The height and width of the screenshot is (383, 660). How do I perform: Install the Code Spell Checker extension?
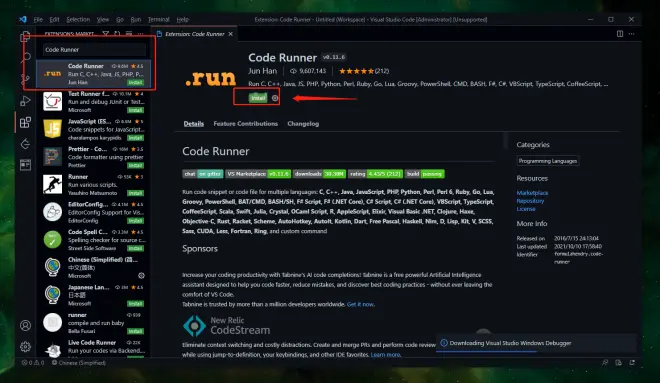coord(136,248)
